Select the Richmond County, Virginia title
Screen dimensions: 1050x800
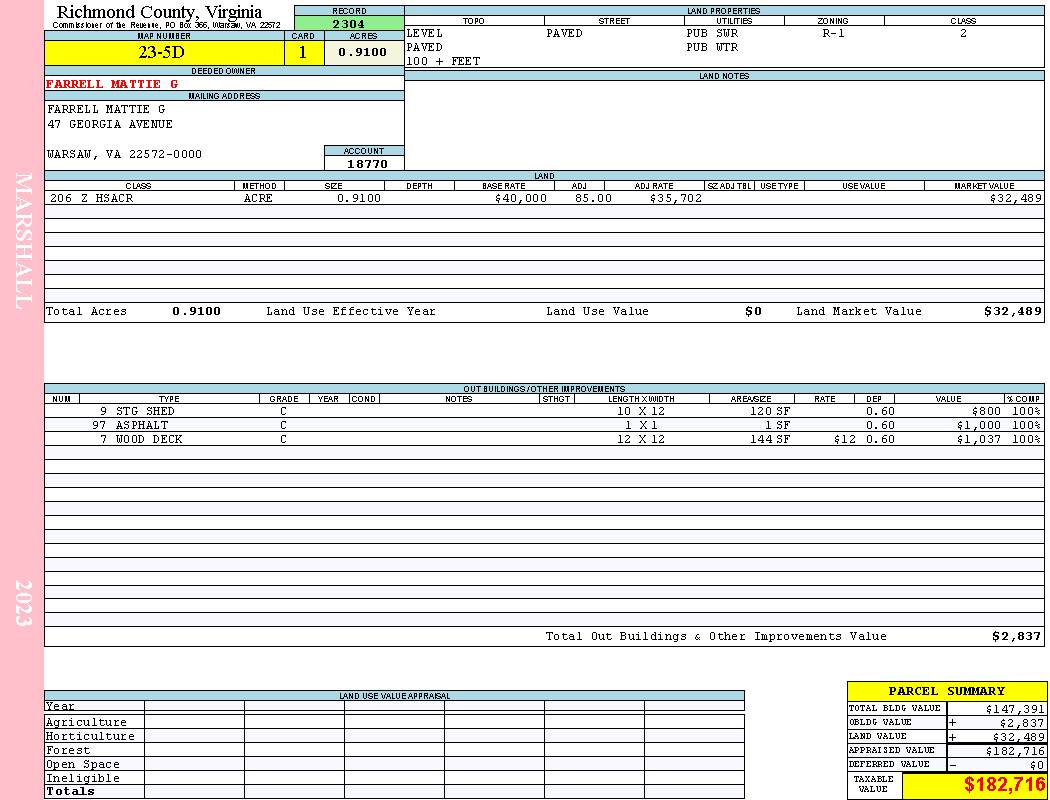pyautogui.click(x=159, y=12)
